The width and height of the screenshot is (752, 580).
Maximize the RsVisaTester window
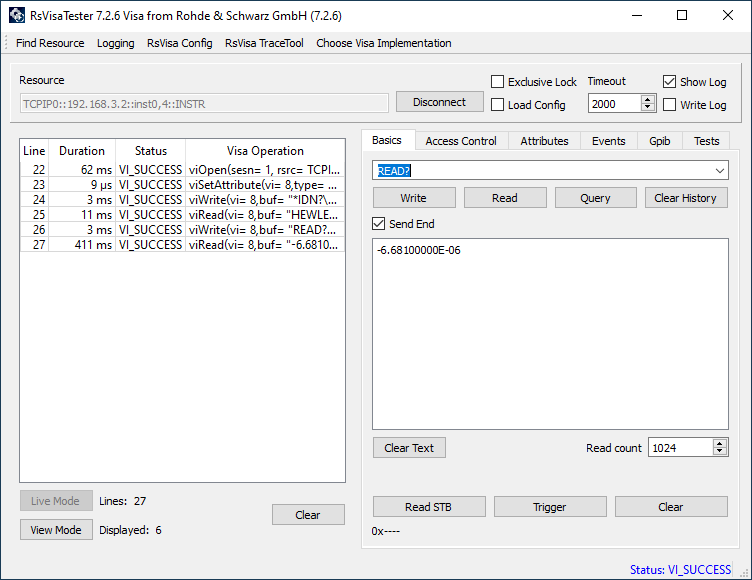[x=682, y=15]
